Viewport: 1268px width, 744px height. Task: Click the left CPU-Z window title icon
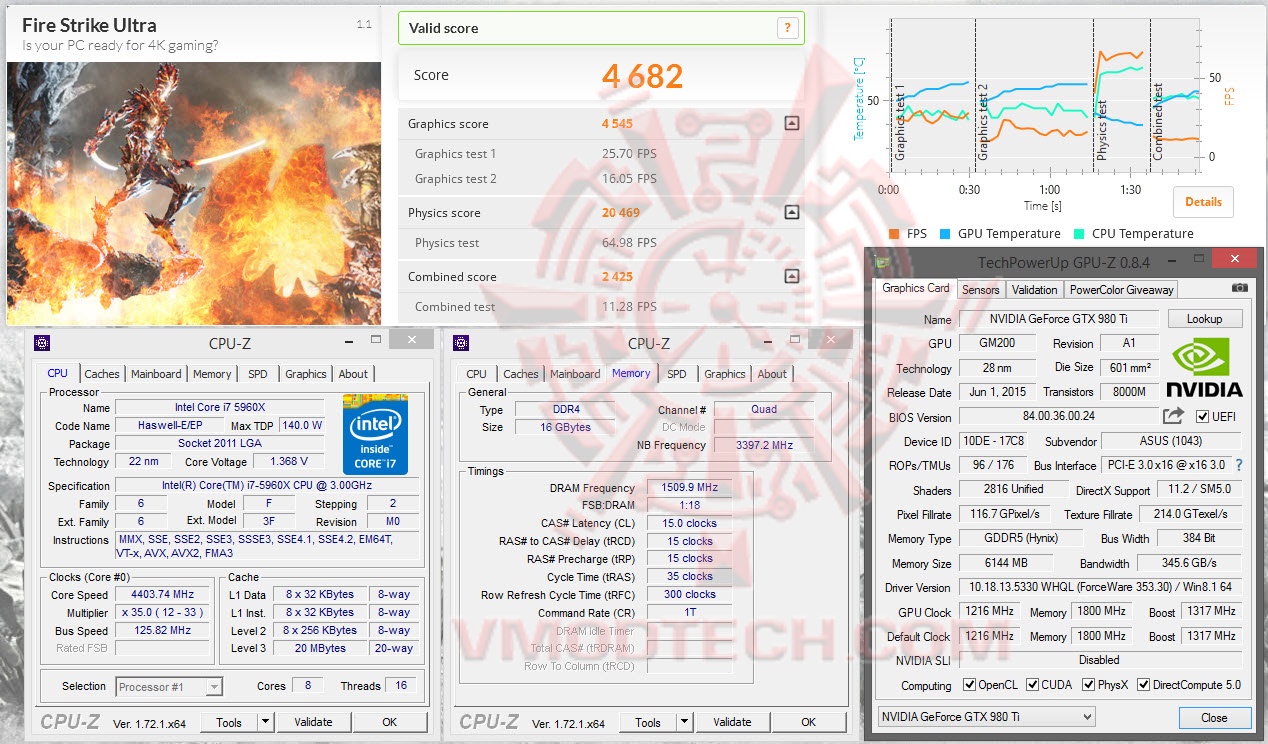pos(42,343)
